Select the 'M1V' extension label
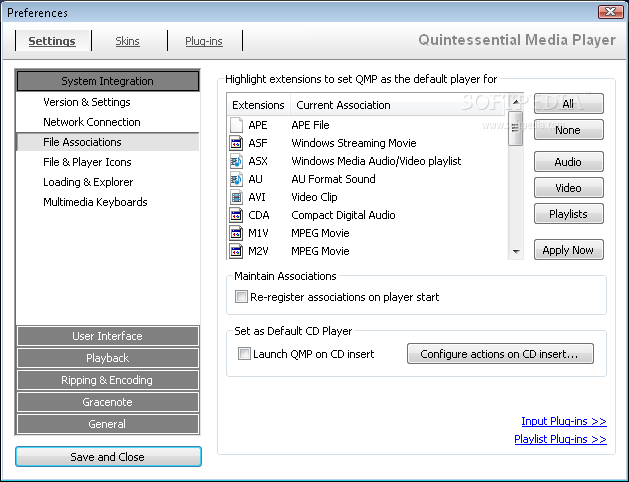 [x=258, y=233]
